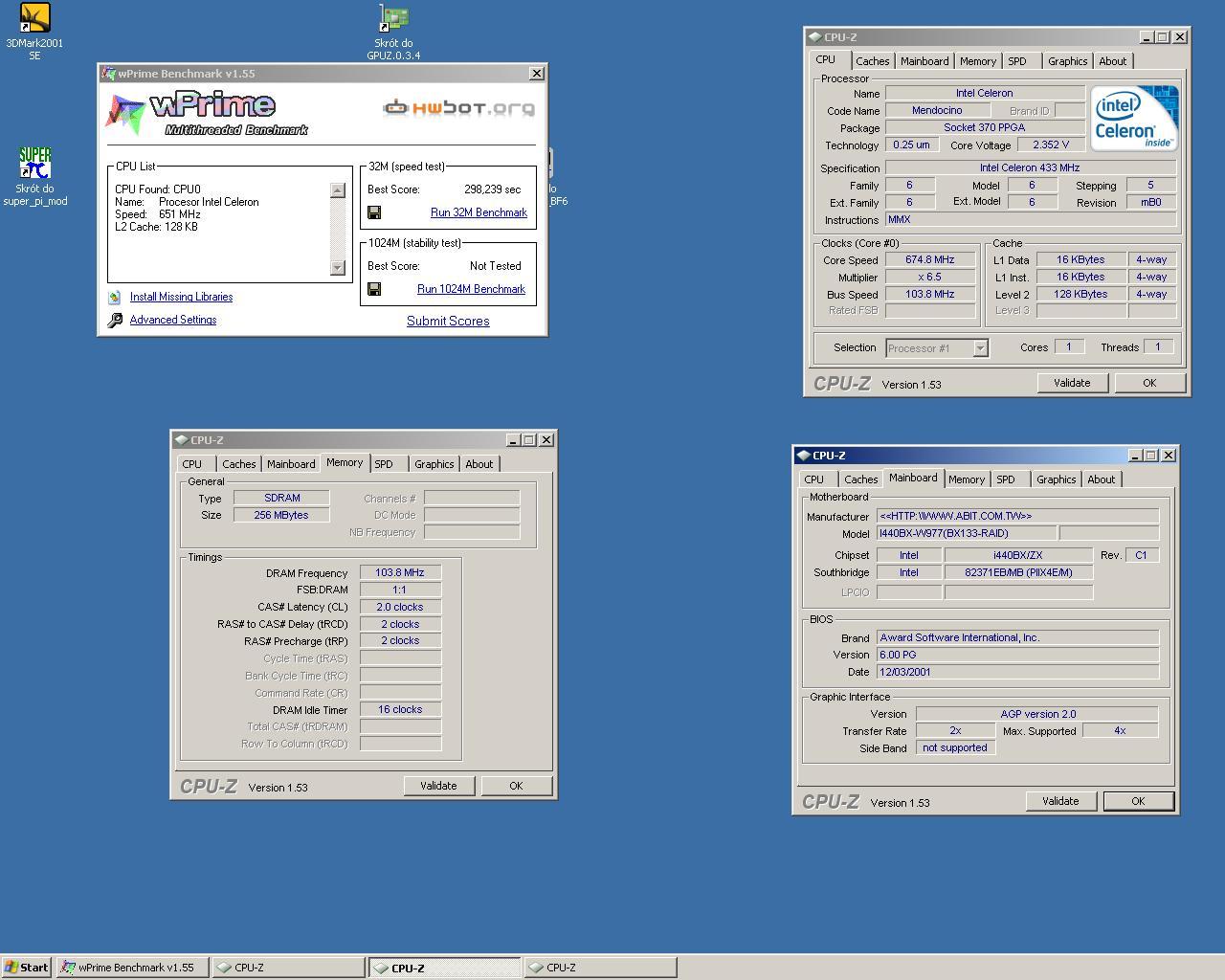Switch to Mainboard tab in the Memory CPU-Z window
This screenshot has height=980, width=1225.
coord(291,464)
